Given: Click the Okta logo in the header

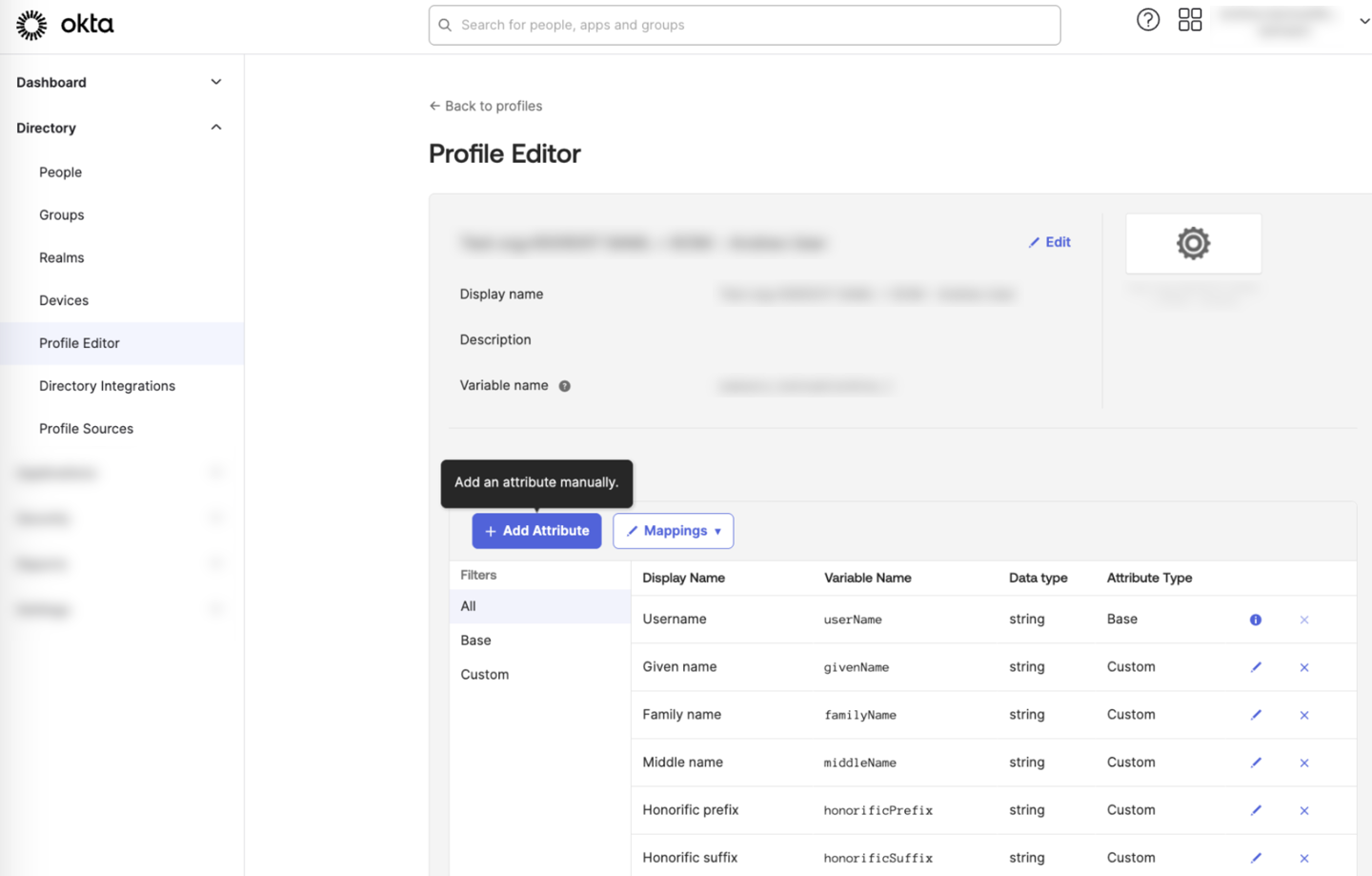Looking at the screenshot, I should (65, 25).
